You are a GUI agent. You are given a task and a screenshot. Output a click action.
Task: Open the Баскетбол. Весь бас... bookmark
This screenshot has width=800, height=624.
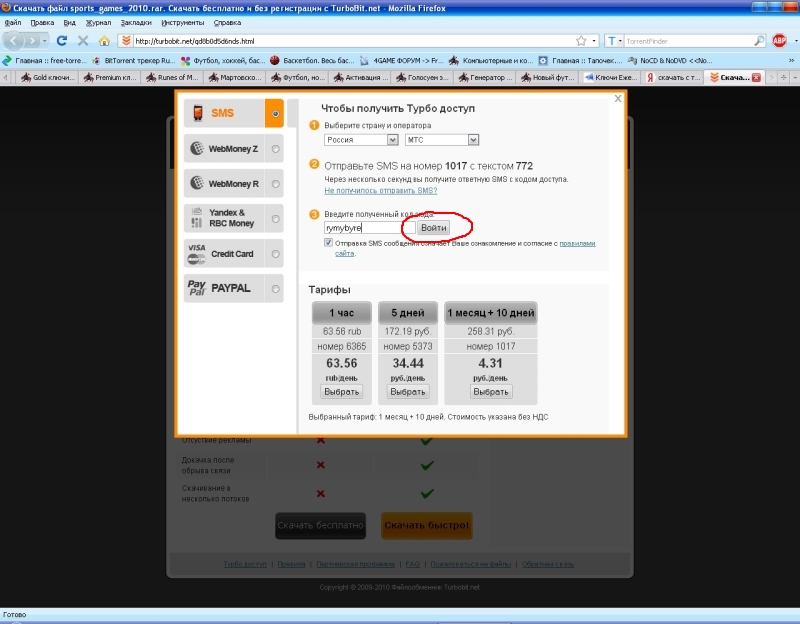tap(312, 61)
